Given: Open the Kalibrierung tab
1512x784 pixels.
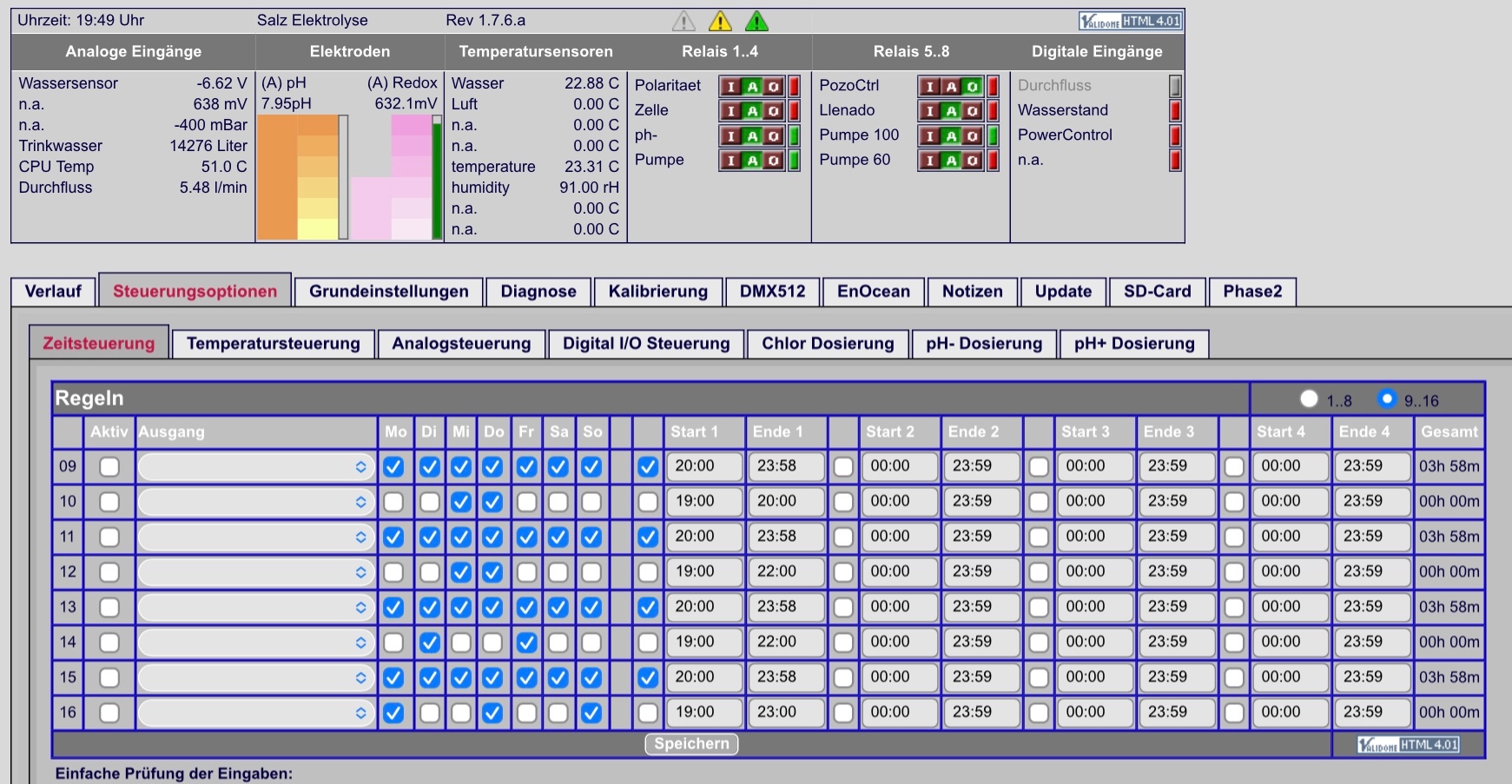Looking at the screenshot, I should [658, 292].
